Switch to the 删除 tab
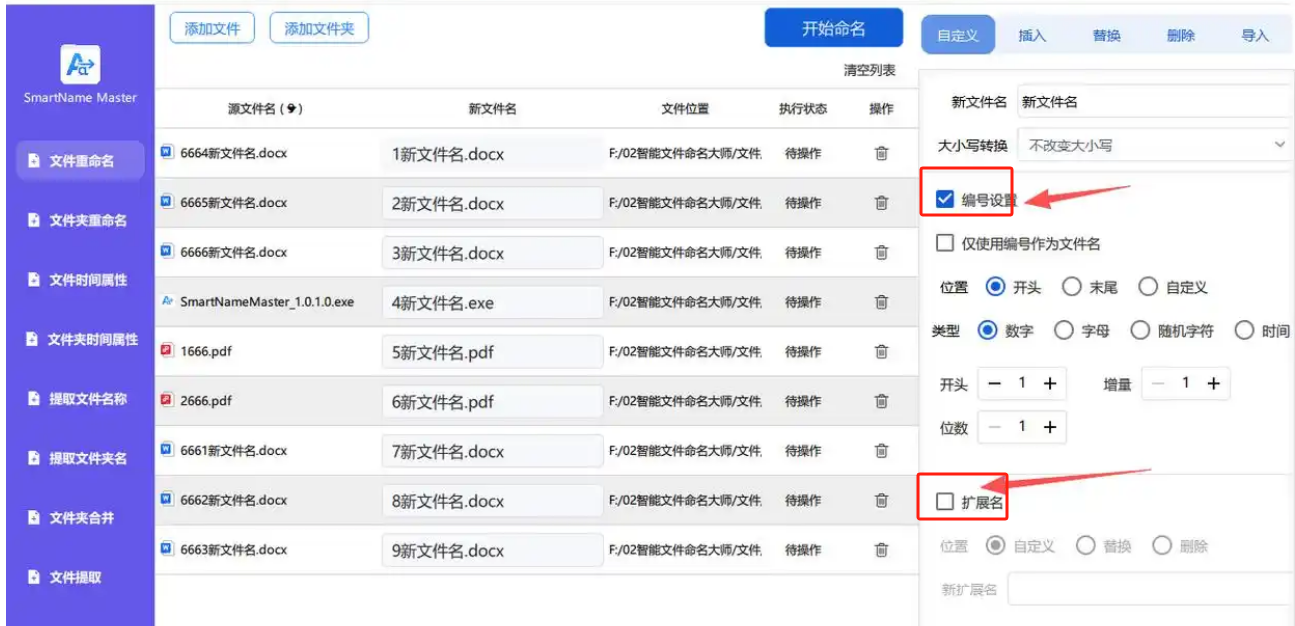 [x=1181, y=36]
